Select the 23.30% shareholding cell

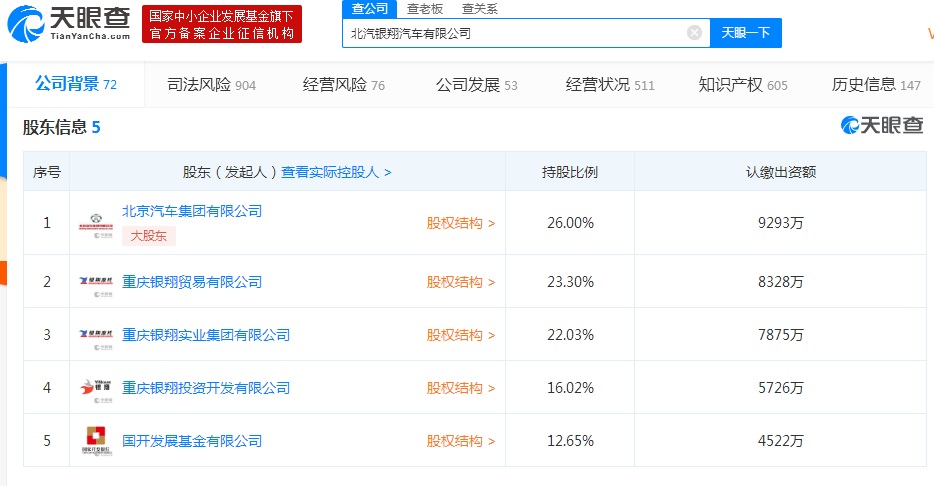click(x=570, y=281)
